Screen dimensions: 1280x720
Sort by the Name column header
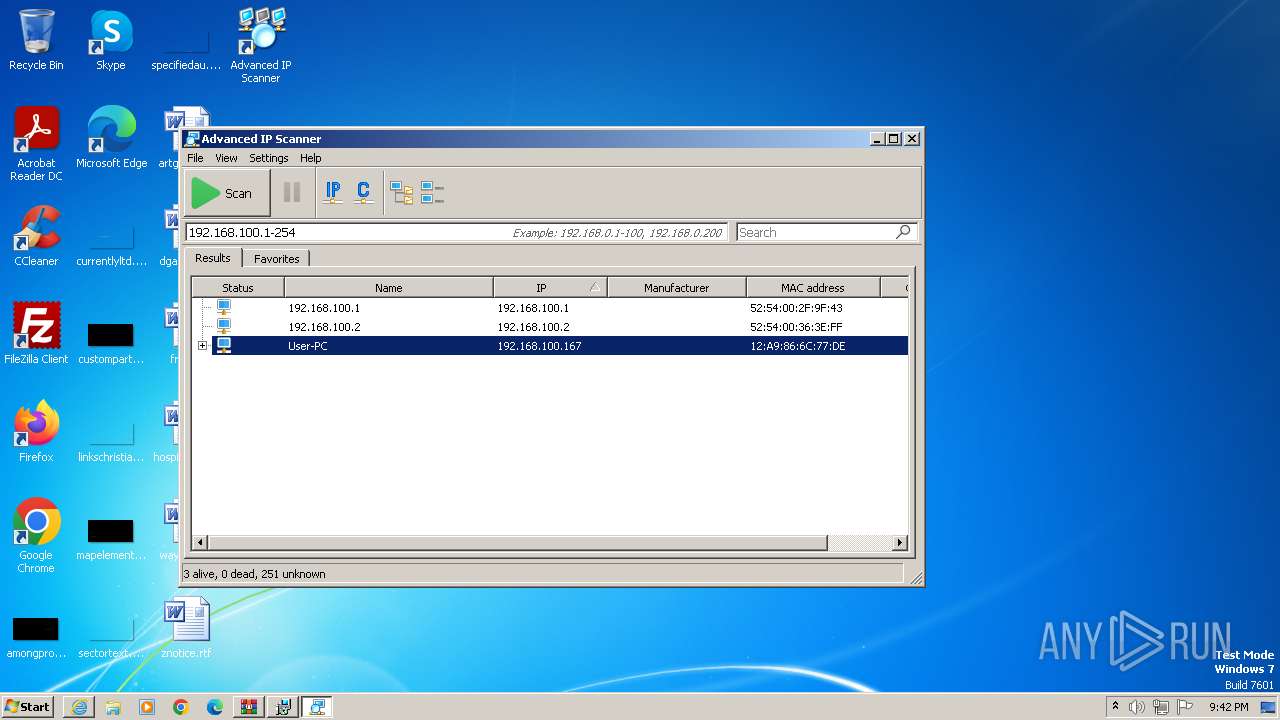click(x=389, y=288)
